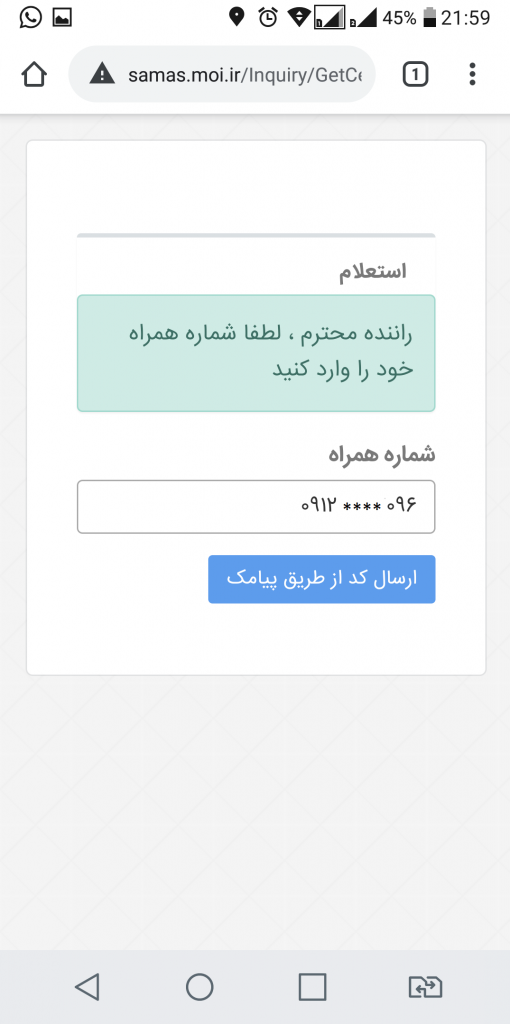Image resolution: width=510 pixels, height=1024 pixels.
Task: Tap the location pin status icon
Action: click(236, 18)
